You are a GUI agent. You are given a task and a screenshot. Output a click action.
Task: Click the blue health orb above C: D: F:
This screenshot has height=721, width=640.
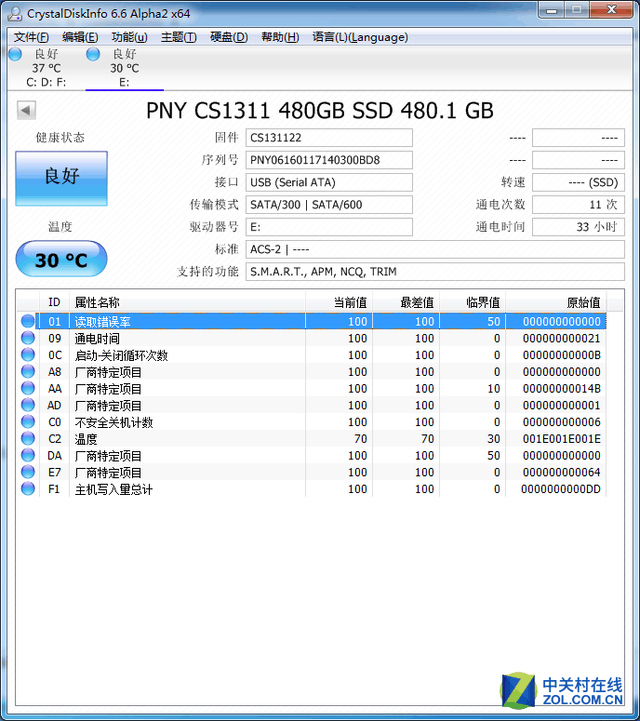pyautogui.click(x=15, y=54)
